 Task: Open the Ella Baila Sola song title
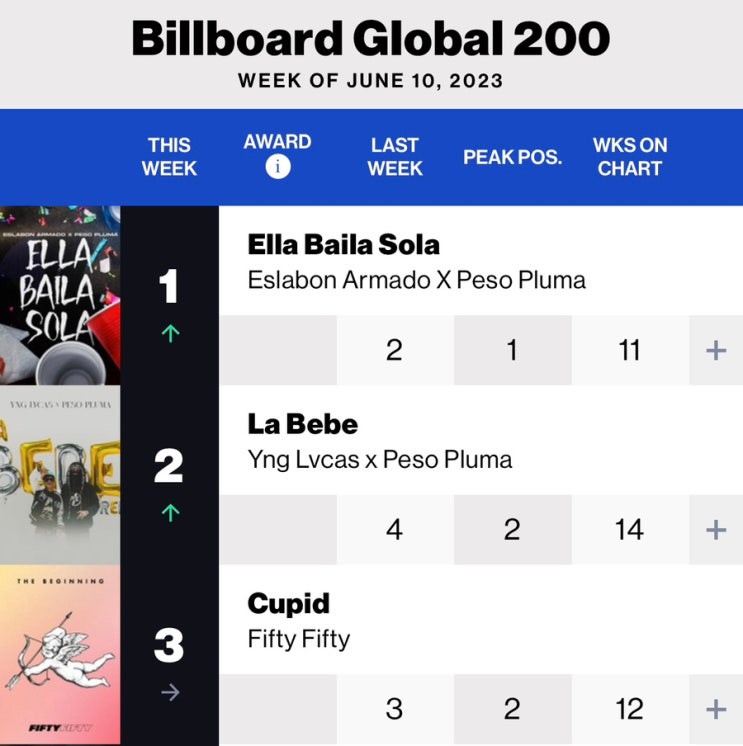(343, 245)
